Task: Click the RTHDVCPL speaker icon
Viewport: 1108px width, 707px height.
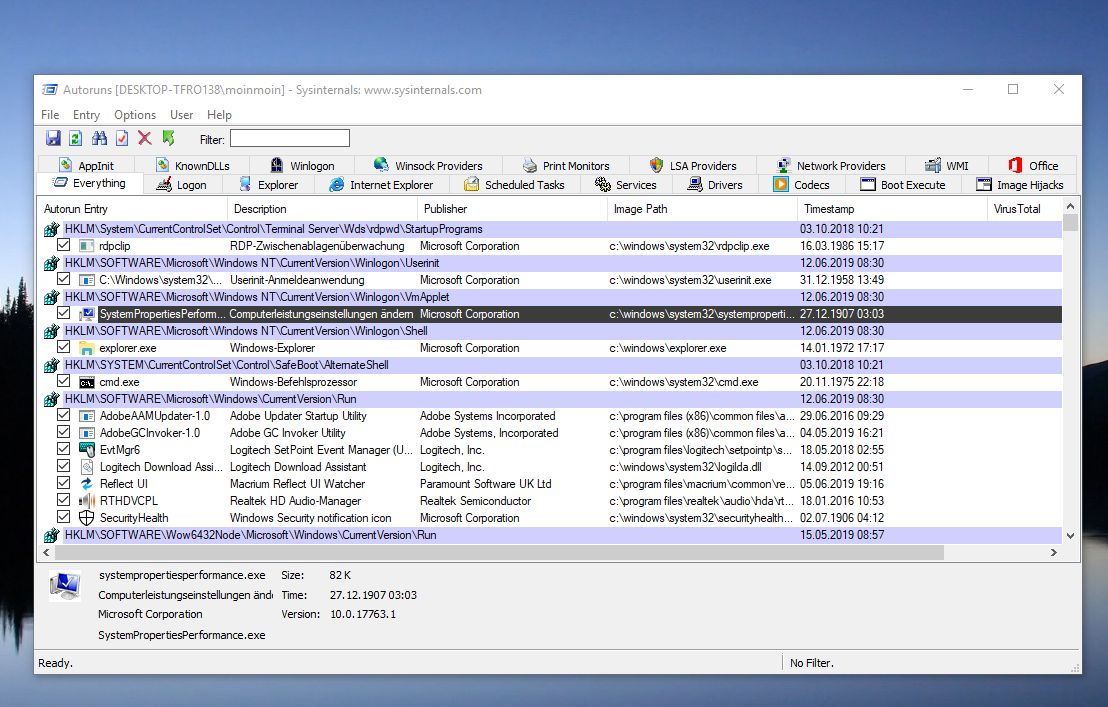Action: pyautogui.click(x=86, y=501)
